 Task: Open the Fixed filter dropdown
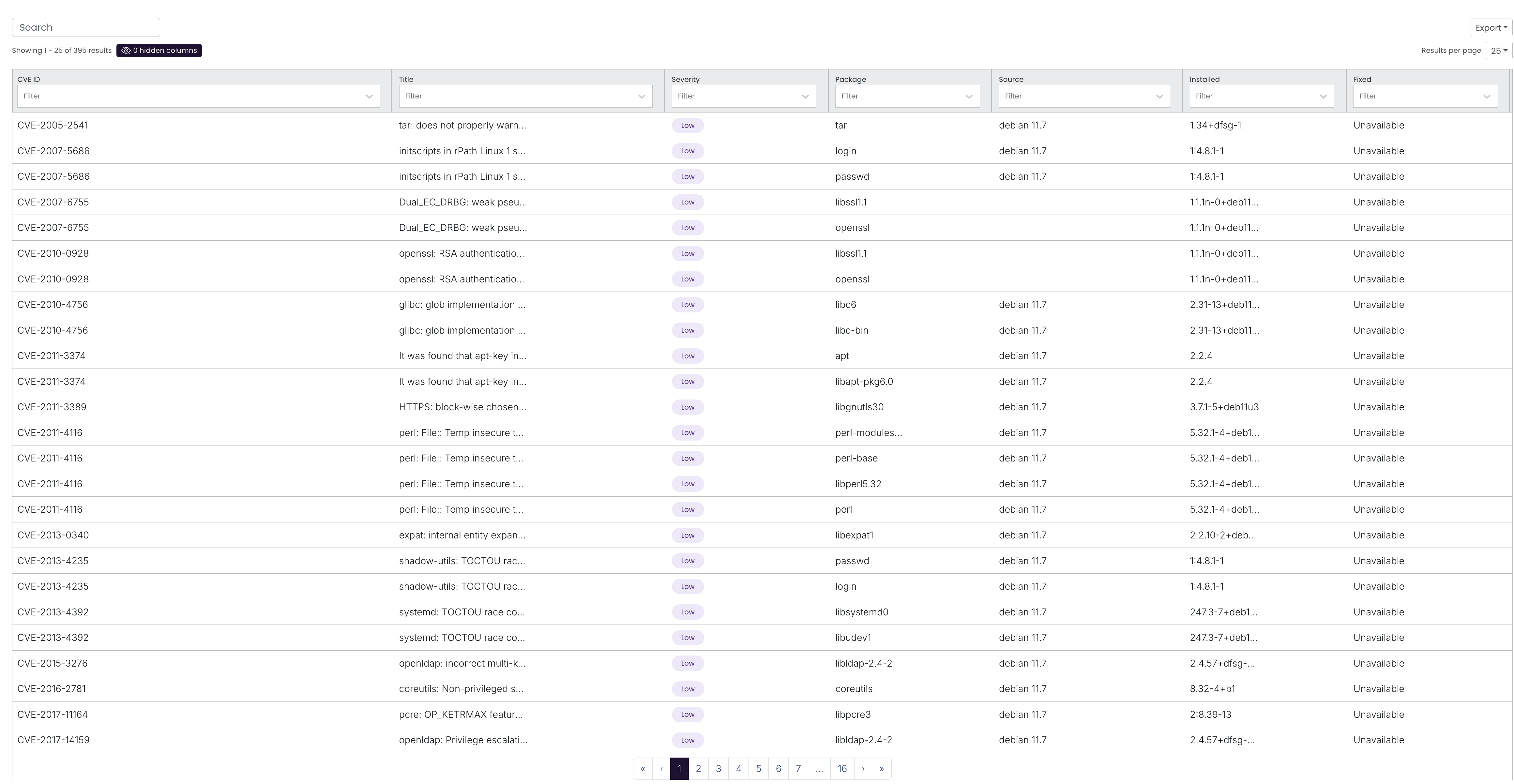1425,97
